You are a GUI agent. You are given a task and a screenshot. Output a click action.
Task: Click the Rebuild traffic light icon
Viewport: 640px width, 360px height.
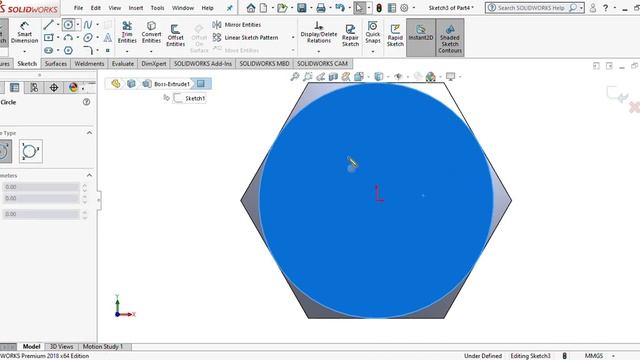[379, 8]
